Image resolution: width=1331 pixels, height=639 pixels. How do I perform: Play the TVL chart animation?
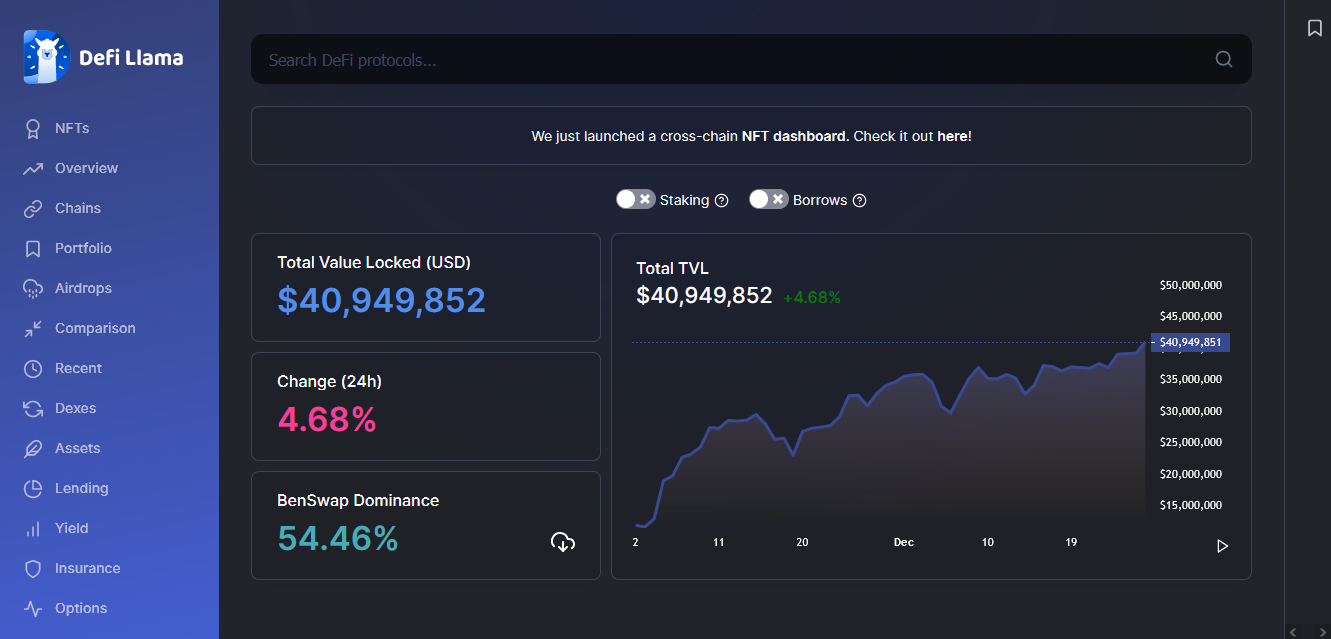coord(1222,546)
